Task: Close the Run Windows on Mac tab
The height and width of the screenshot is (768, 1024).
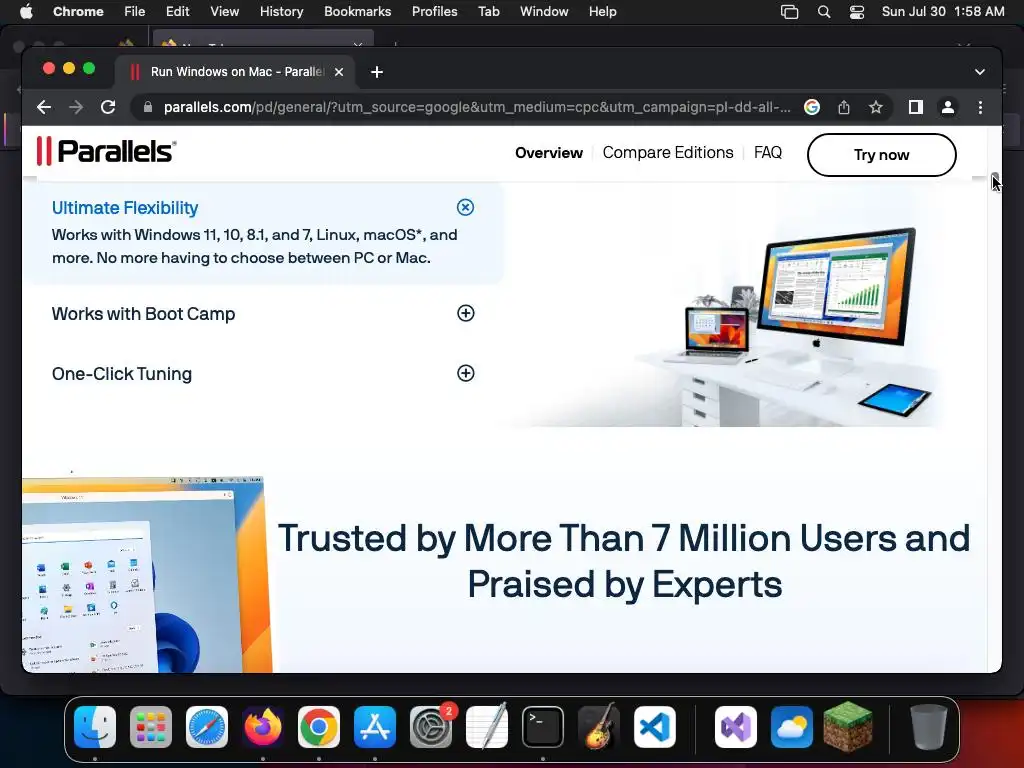Action: point(339,72)
